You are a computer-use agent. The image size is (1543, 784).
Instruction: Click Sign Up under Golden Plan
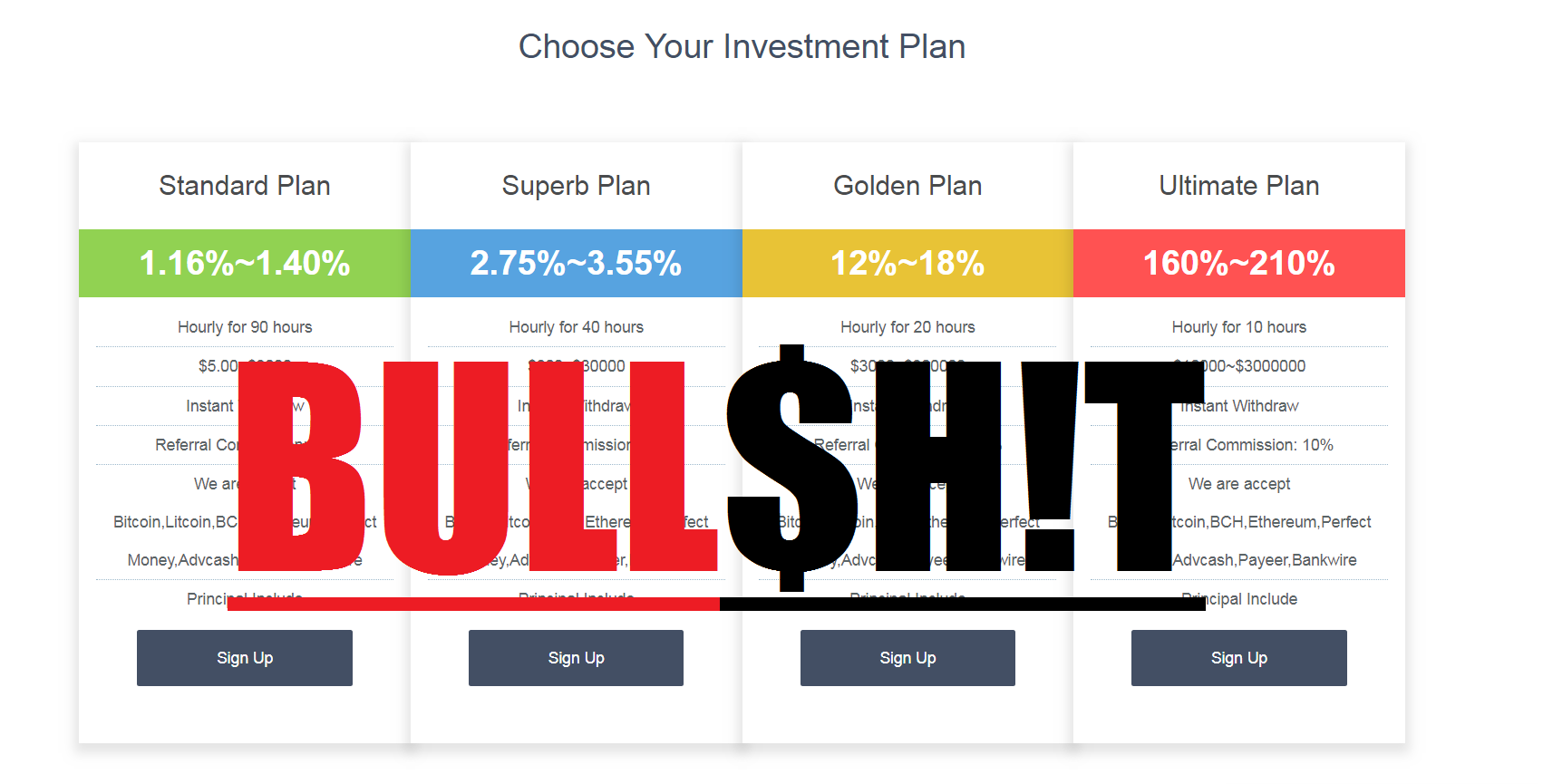907,658
